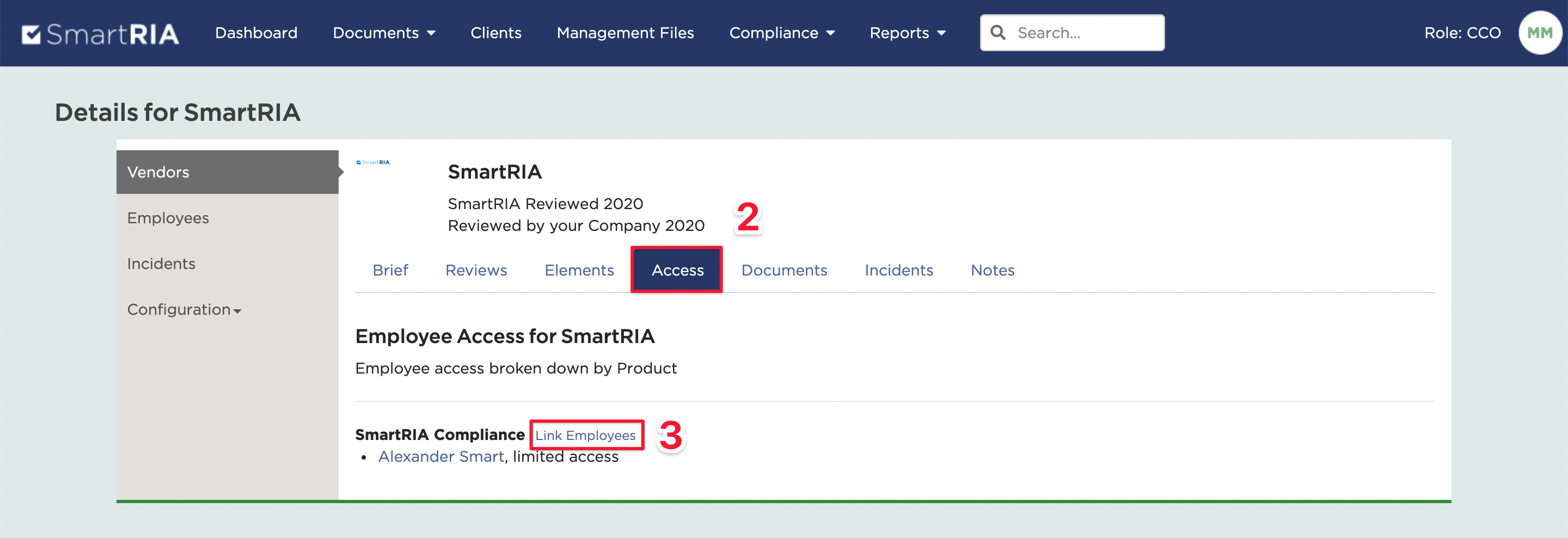Viewport: 1568px width, 538px height.
Task: Switch to the Reviews tab
Action: 476,270
